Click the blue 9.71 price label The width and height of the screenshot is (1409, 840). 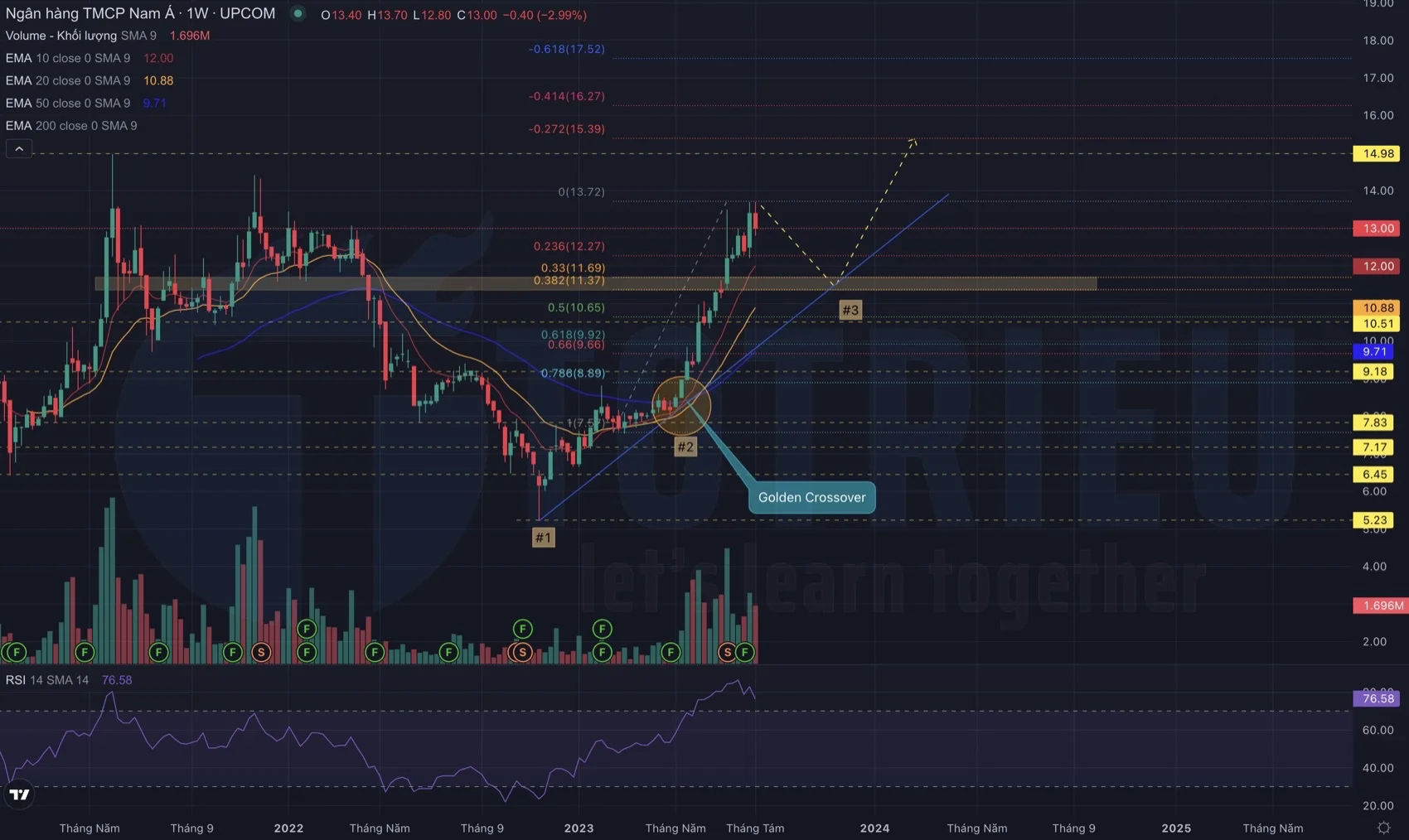point(1375,352)
